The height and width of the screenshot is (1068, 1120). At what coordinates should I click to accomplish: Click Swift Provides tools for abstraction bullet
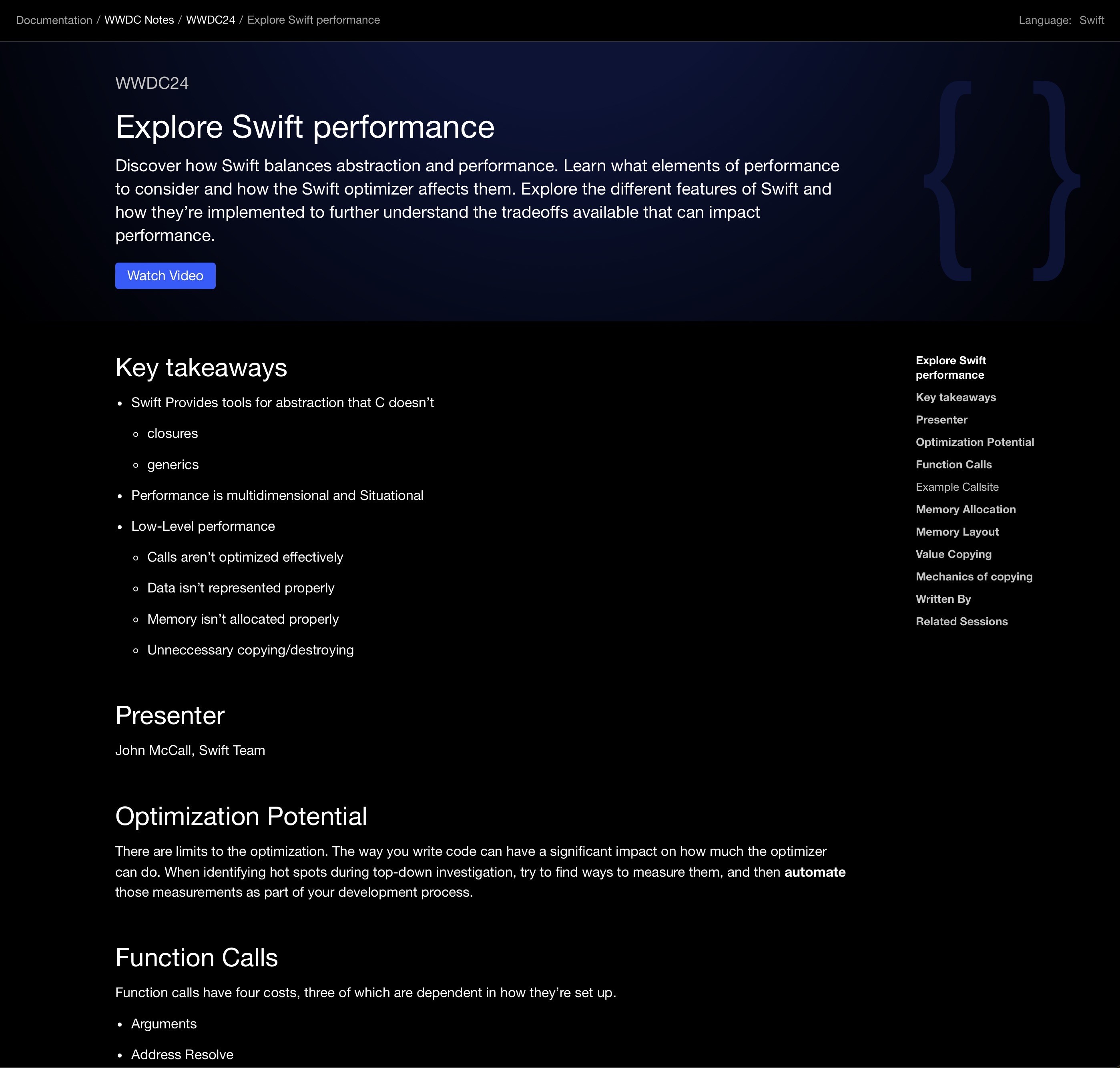click(283, 403)
